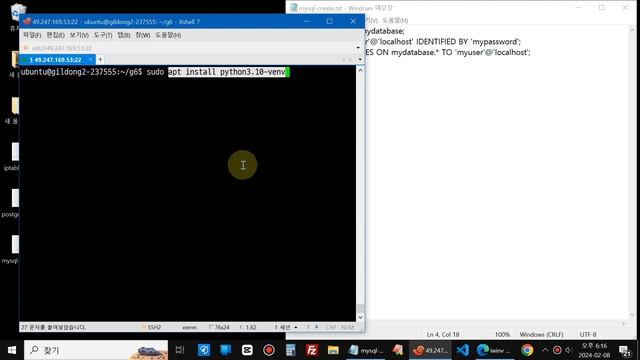
Task: Select the 49.247.169.53:22 session tab
Action: (x=55, y=60)
